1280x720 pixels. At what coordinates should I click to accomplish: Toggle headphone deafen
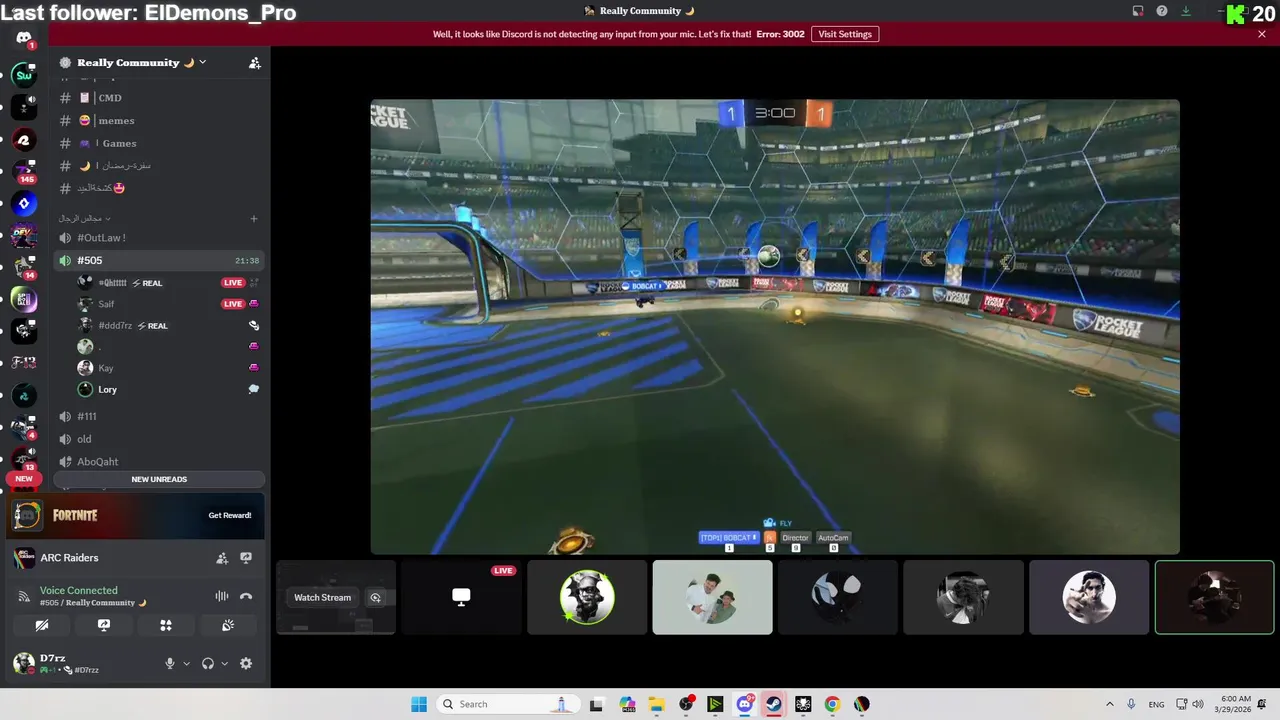coord(208,663)
